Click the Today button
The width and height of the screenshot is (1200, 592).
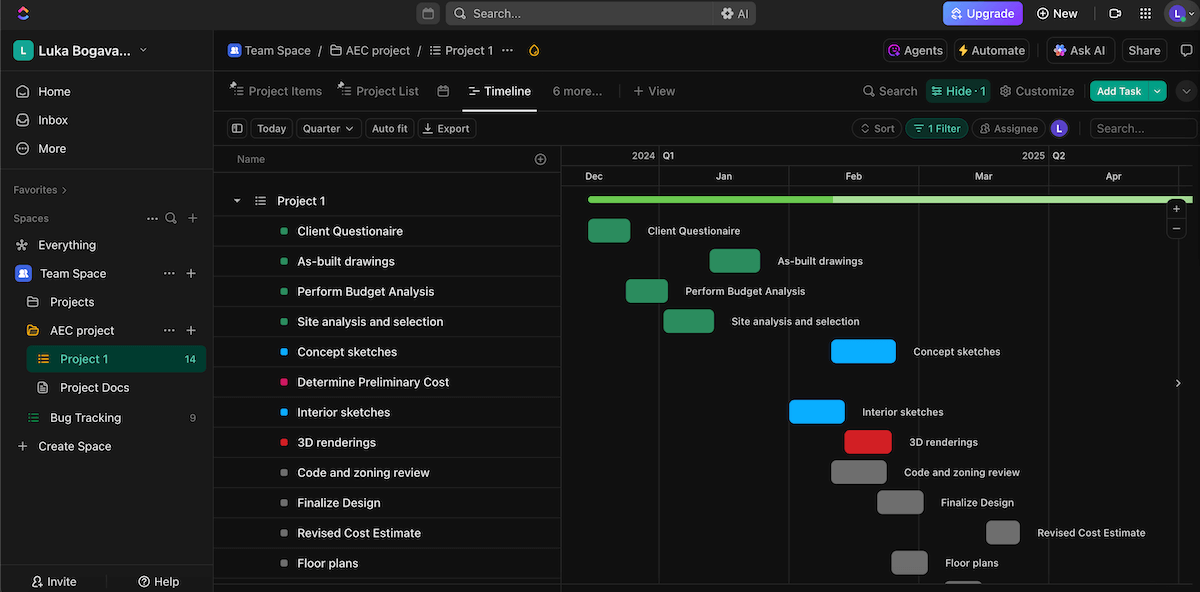coord(271,128)
